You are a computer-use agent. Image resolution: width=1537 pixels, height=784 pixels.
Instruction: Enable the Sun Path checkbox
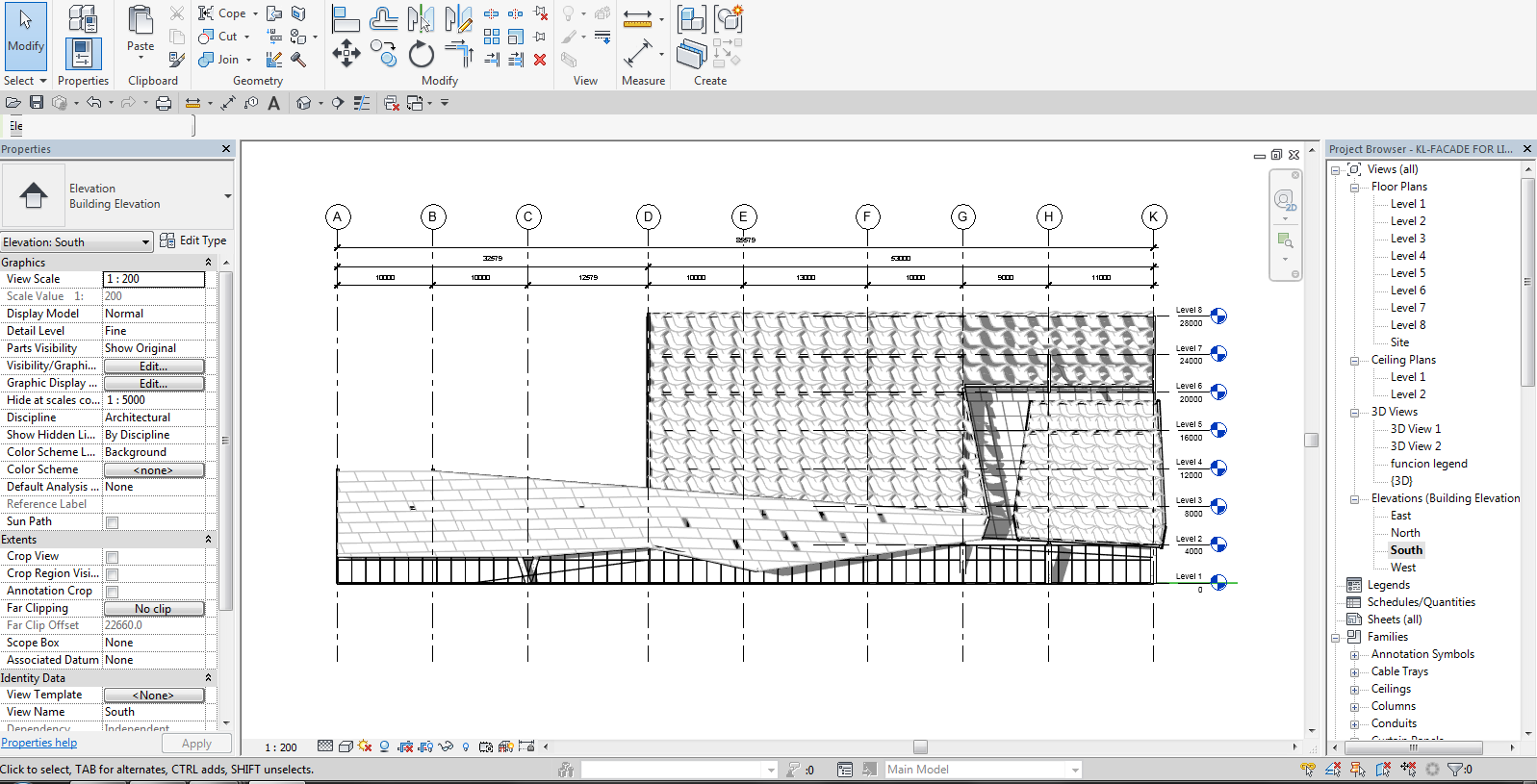113,522
